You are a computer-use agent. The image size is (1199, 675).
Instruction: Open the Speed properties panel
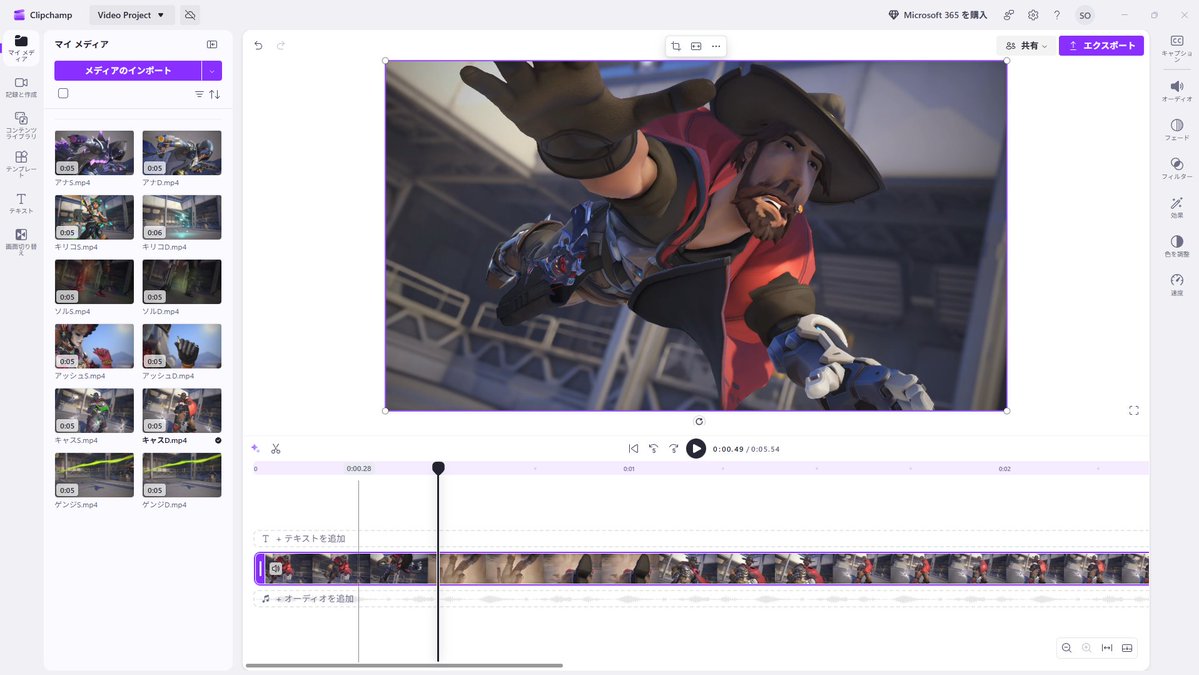(x=1177, y=284)
